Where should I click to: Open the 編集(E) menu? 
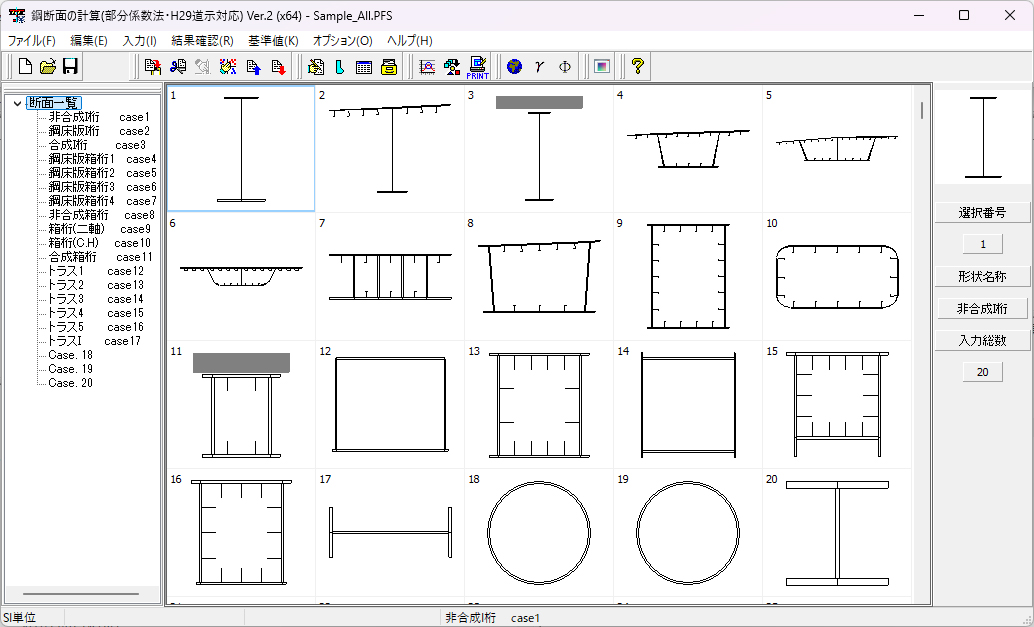tap(89, 41)
